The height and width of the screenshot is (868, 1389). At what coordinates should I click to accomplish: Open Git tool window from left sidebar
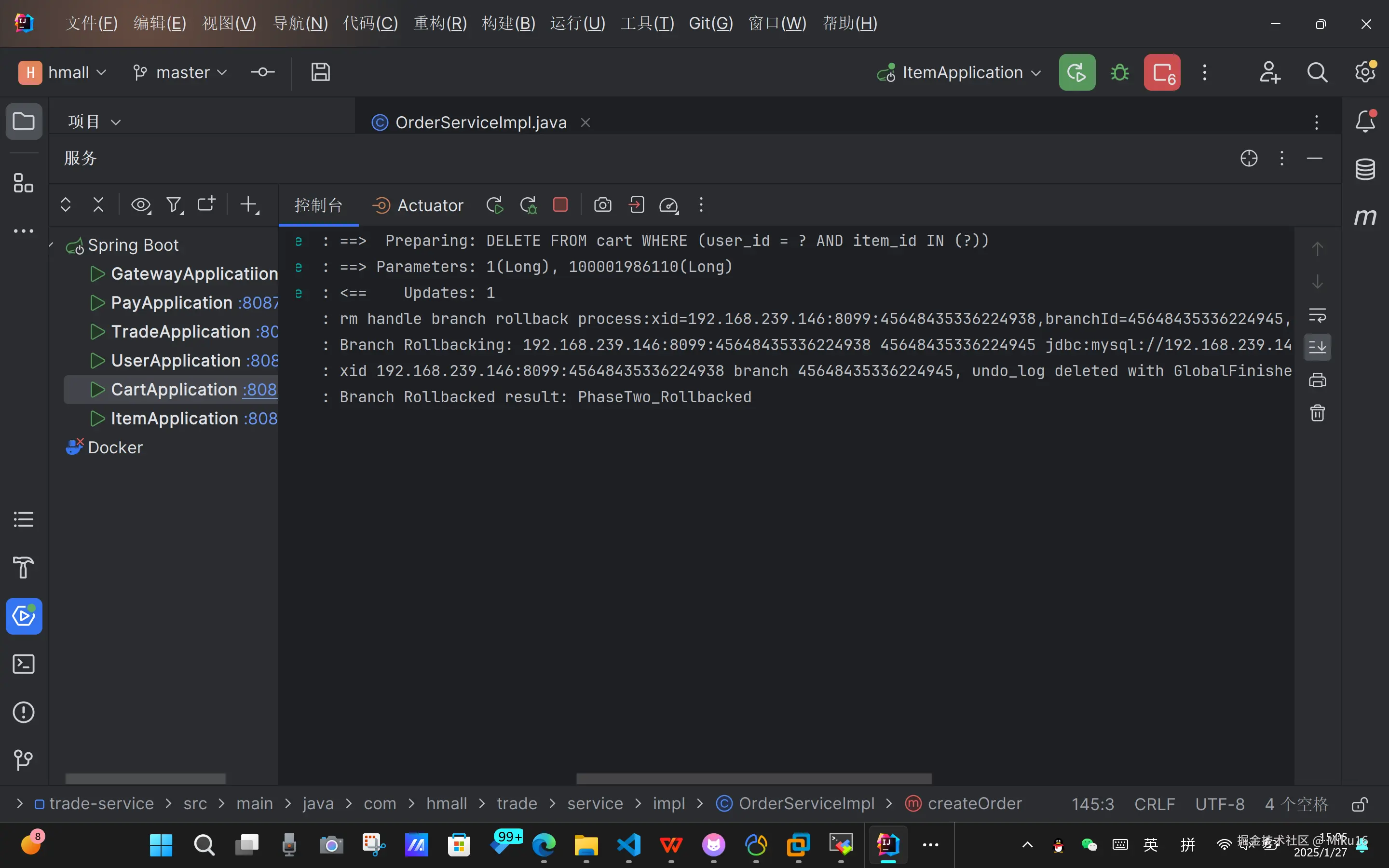click(24, 760)
